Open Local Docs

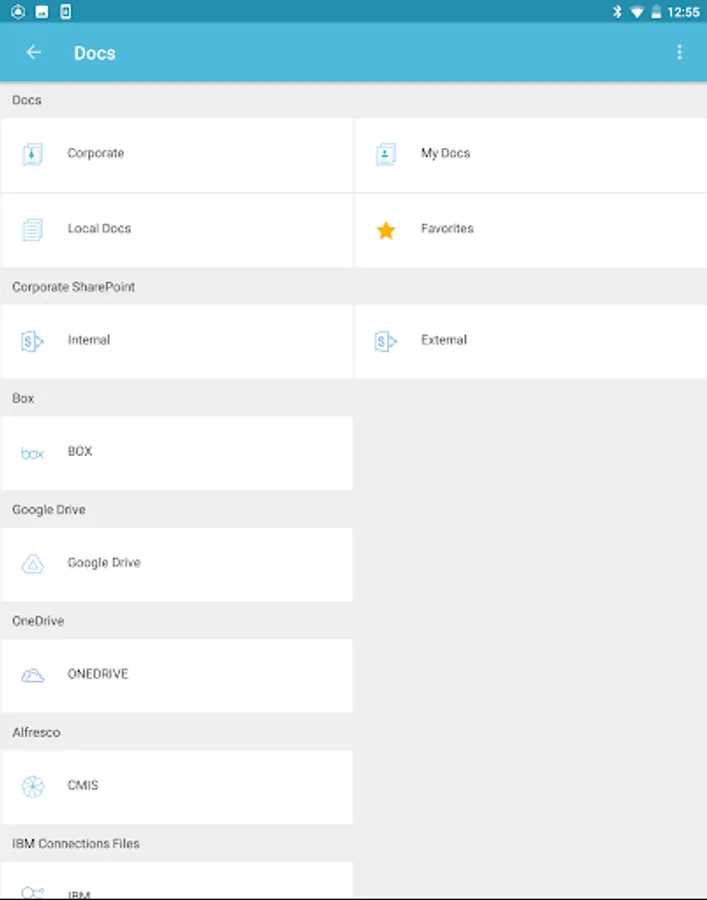(x=177, y=230)
